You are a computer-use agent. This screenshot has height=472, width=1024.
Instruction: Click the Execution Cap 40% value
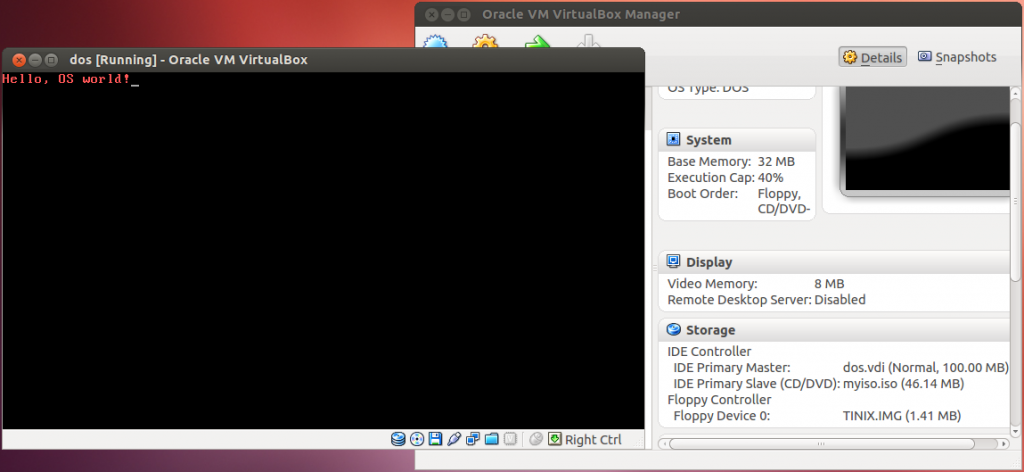771,178
